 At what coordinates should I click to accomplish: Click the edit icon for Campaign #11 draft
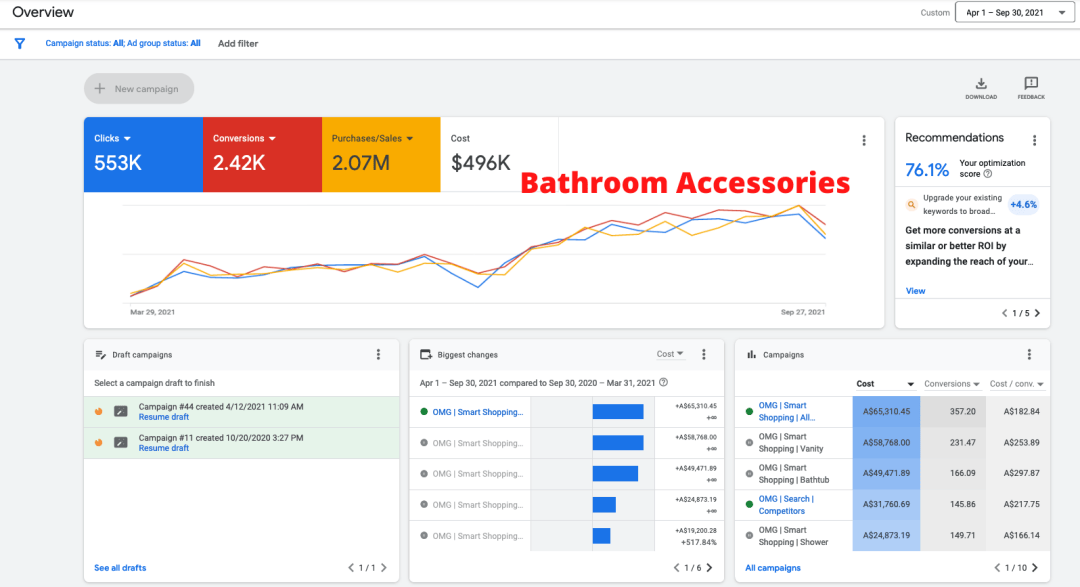(121, 442)
